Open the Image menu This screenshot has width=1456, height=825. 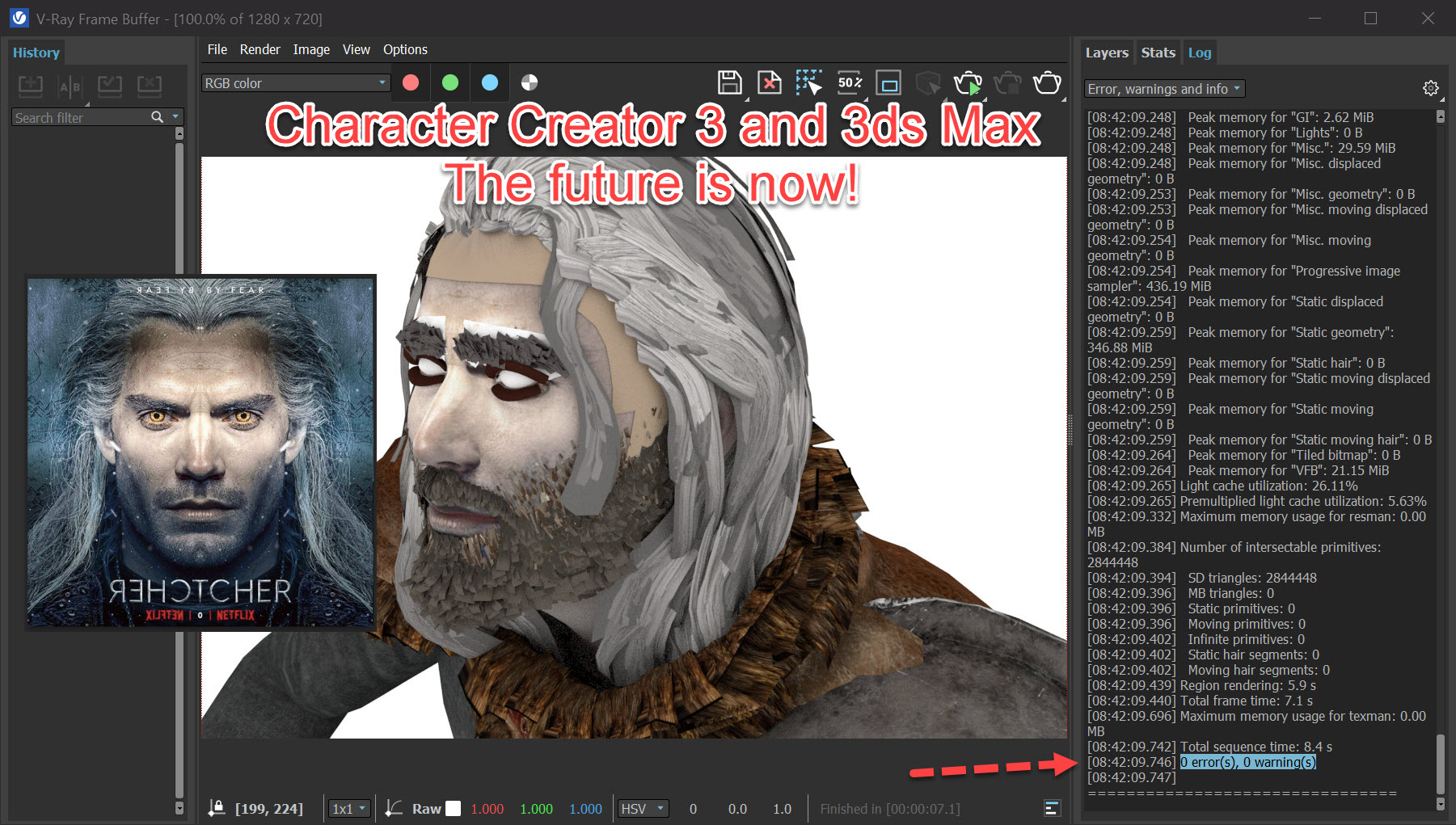pos(311,49)
